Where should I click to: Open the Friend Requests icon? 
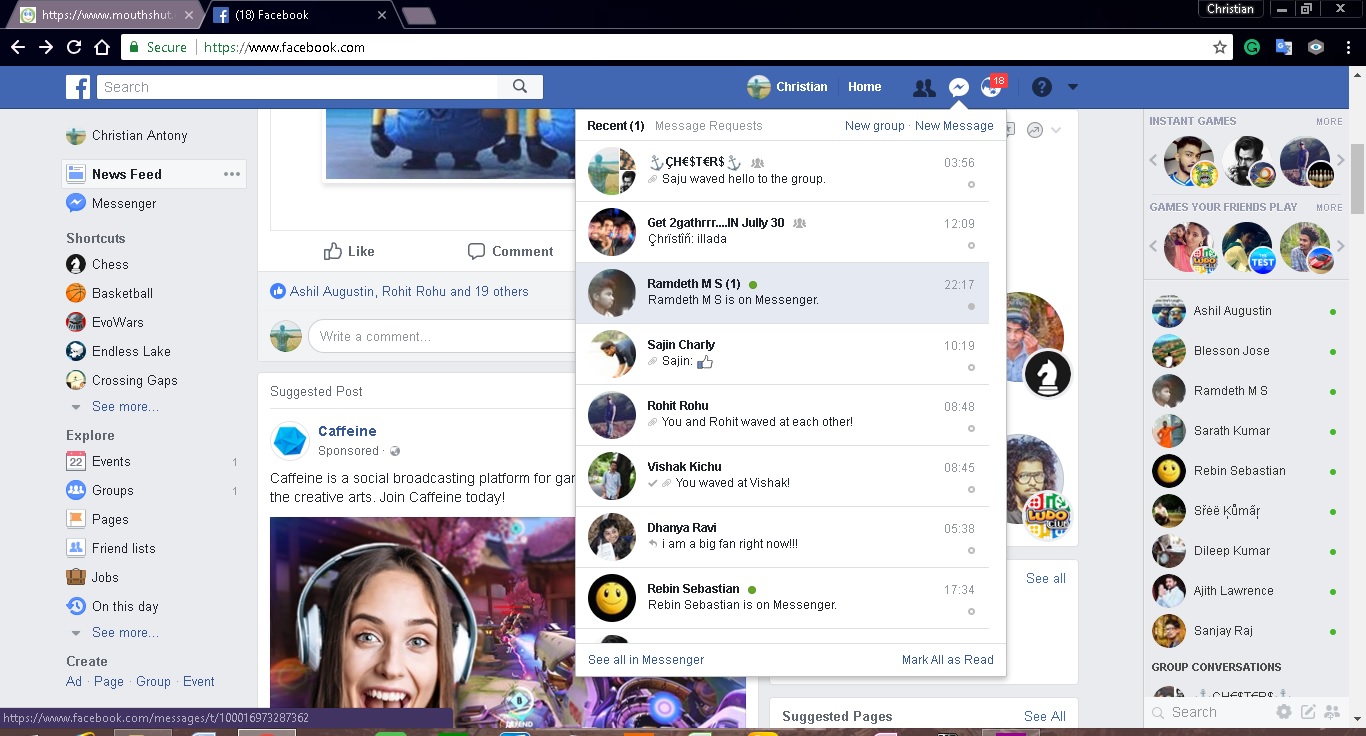[924, 88]
